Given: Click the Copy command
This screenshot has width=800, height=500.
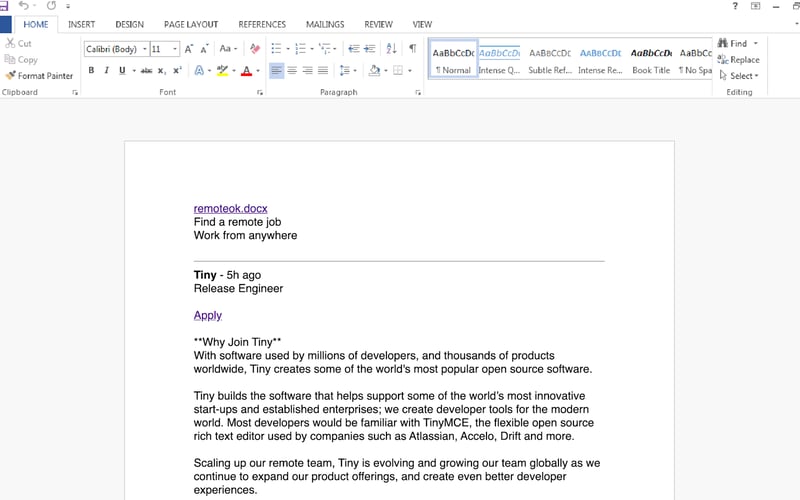Looking at the screenshot, I should coord(21,60).
